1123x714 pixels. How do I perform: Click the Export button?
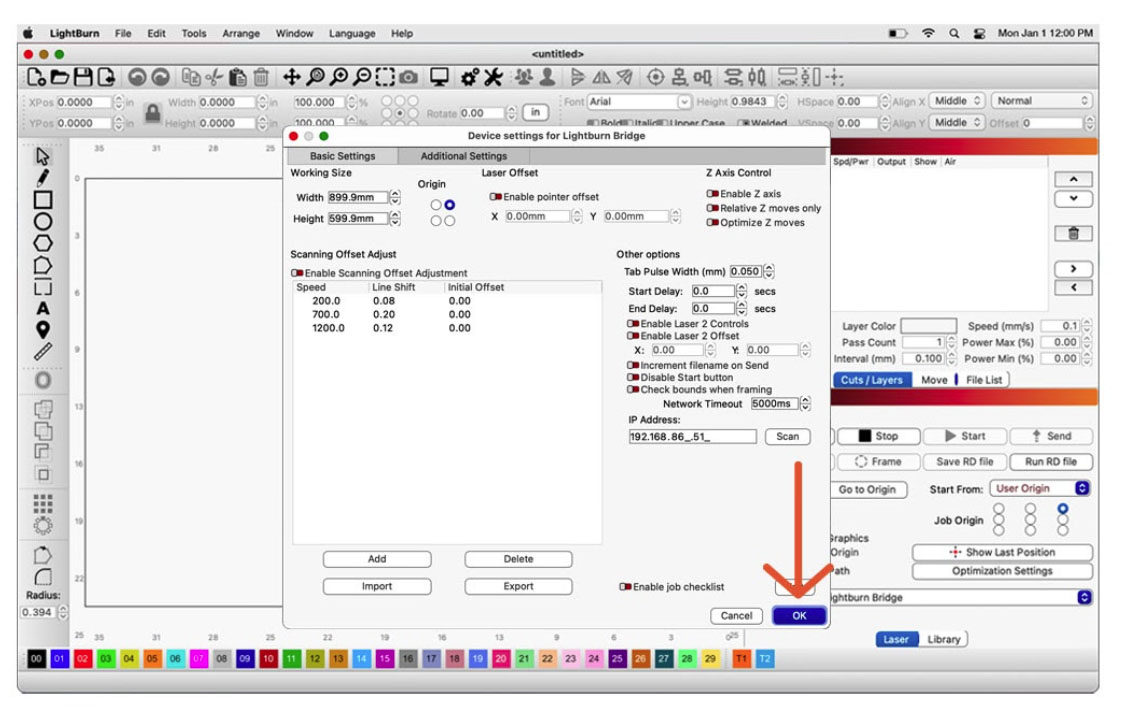click(x=518, y=586)
